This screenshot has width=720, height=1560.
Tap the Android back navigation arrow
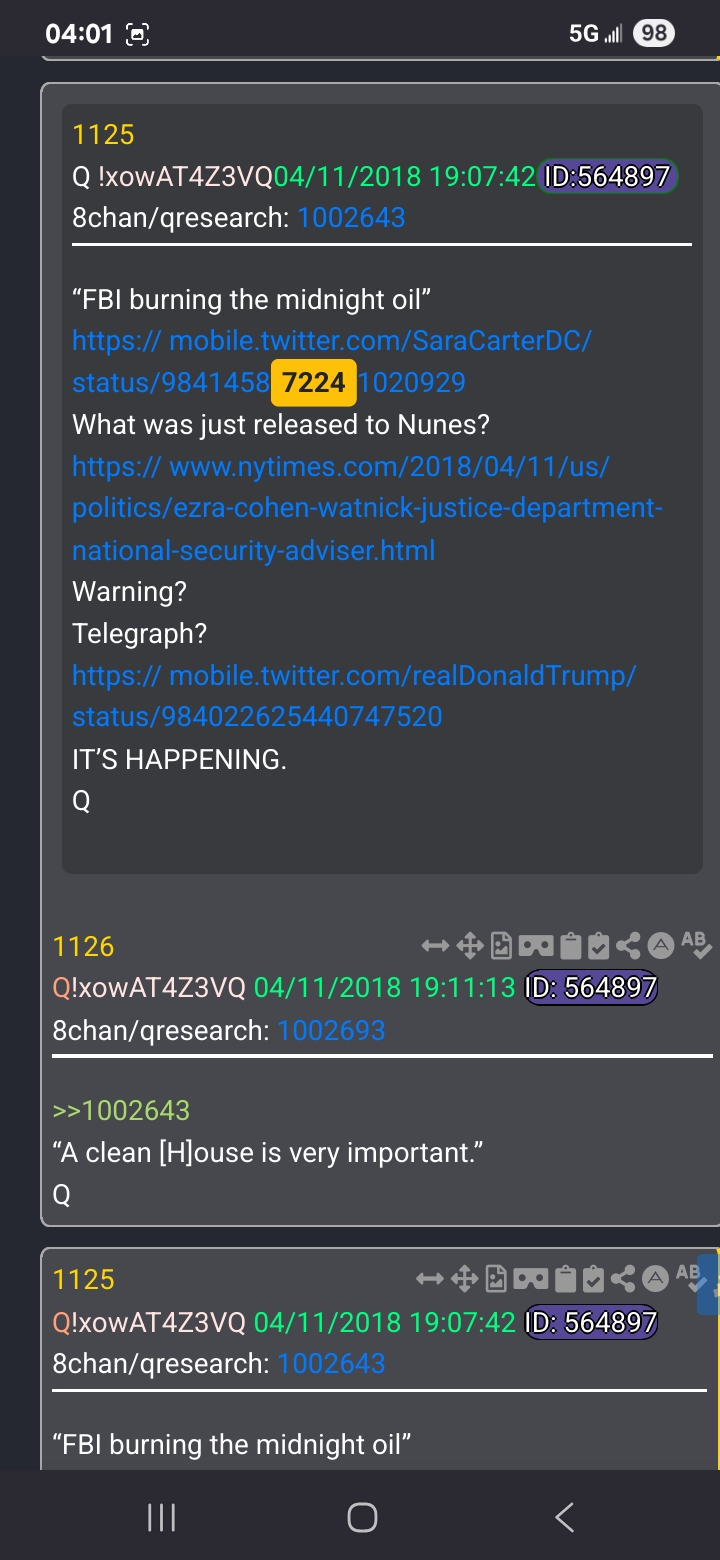564,1517
